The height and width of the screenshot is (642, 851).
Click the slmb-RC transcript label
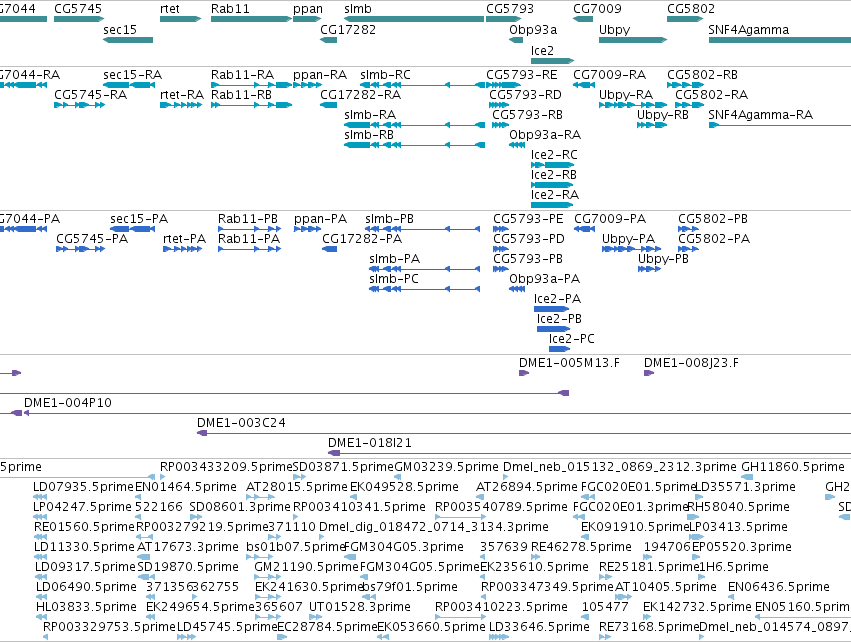(385, 75)
